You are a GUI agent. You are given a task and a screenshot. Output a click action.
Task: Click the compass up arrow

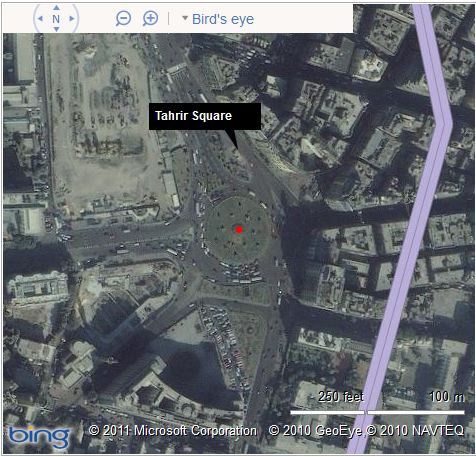tap(56, 7)
